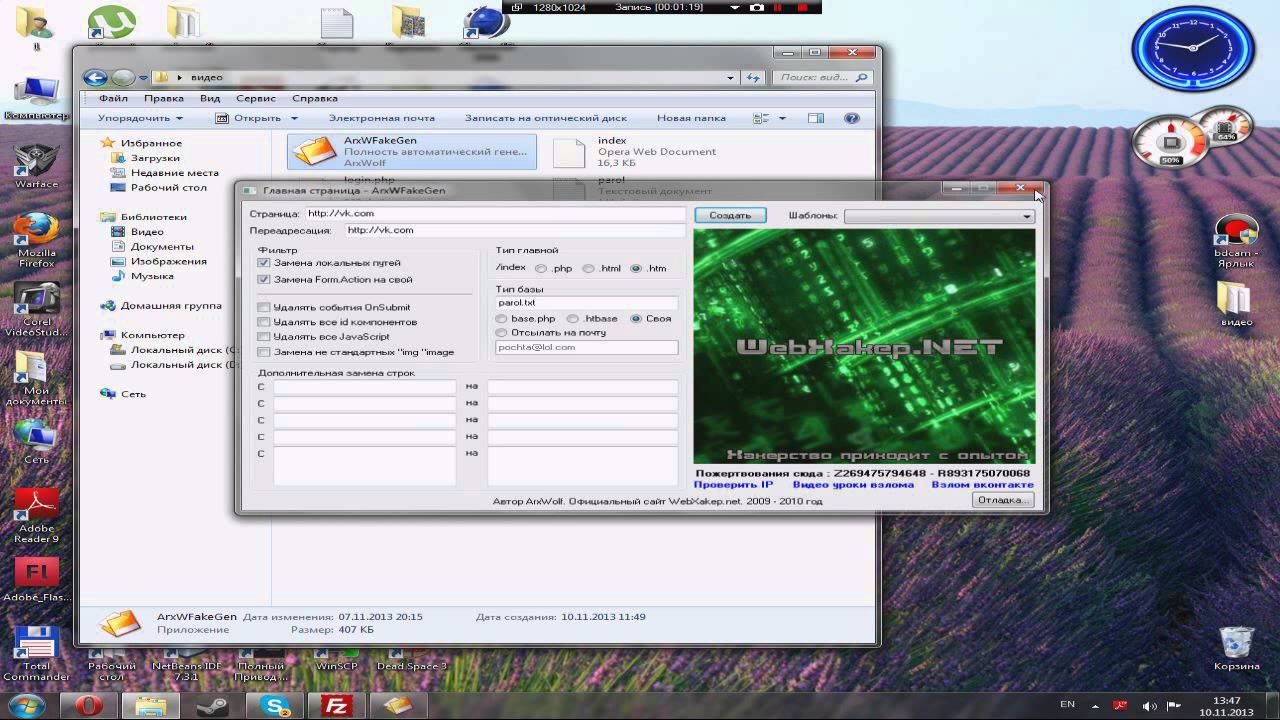Open the Правка menu in Explorer
Screen dimensions: 1280x720
click(x=163, y=98)
